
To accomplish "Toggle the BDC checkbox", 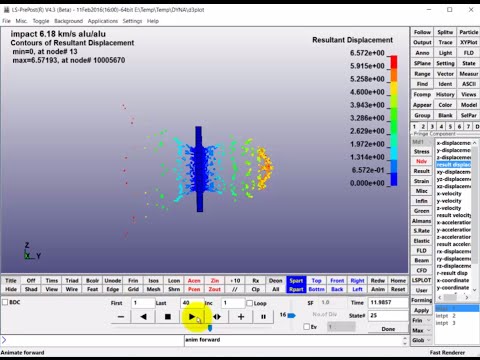I will pos(5,302).
